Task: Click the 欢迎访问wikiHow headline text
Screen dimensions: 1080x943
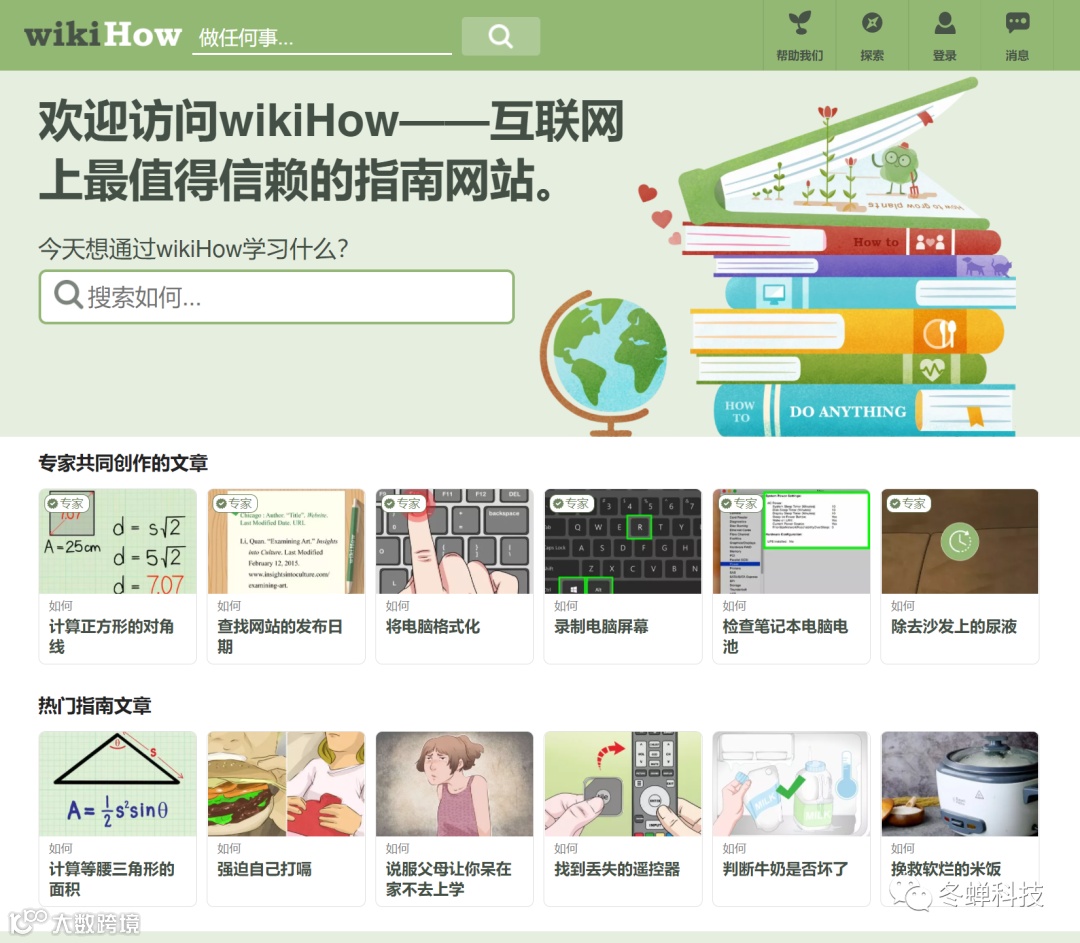Action: 331,150
